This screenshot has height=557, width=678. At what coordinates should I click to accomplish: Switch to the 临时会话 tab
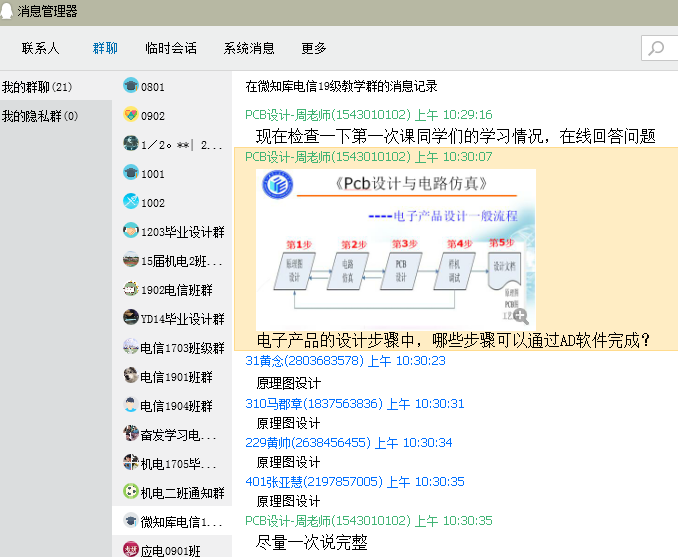171,48
